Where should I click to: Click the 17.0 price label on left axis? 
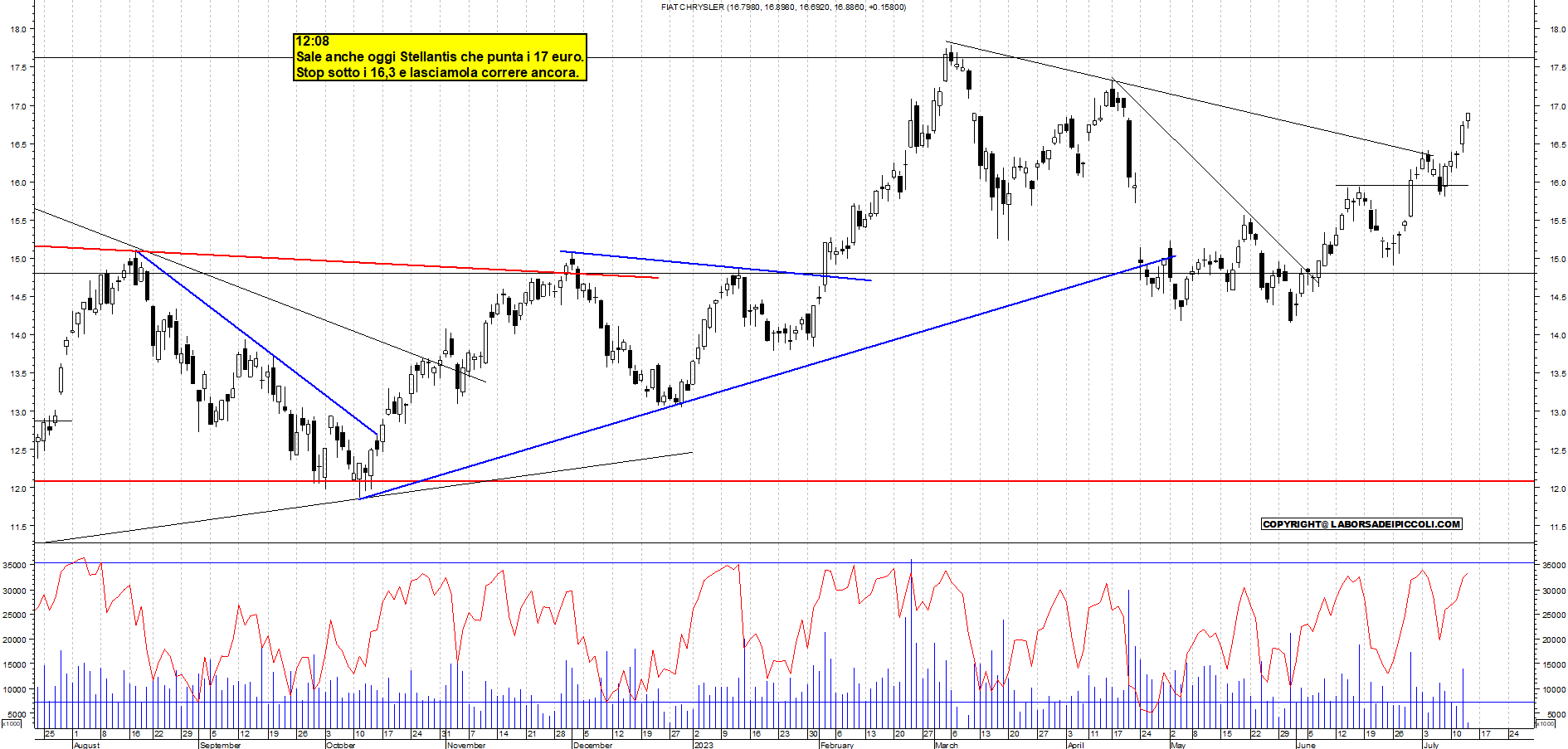(17, 106)
